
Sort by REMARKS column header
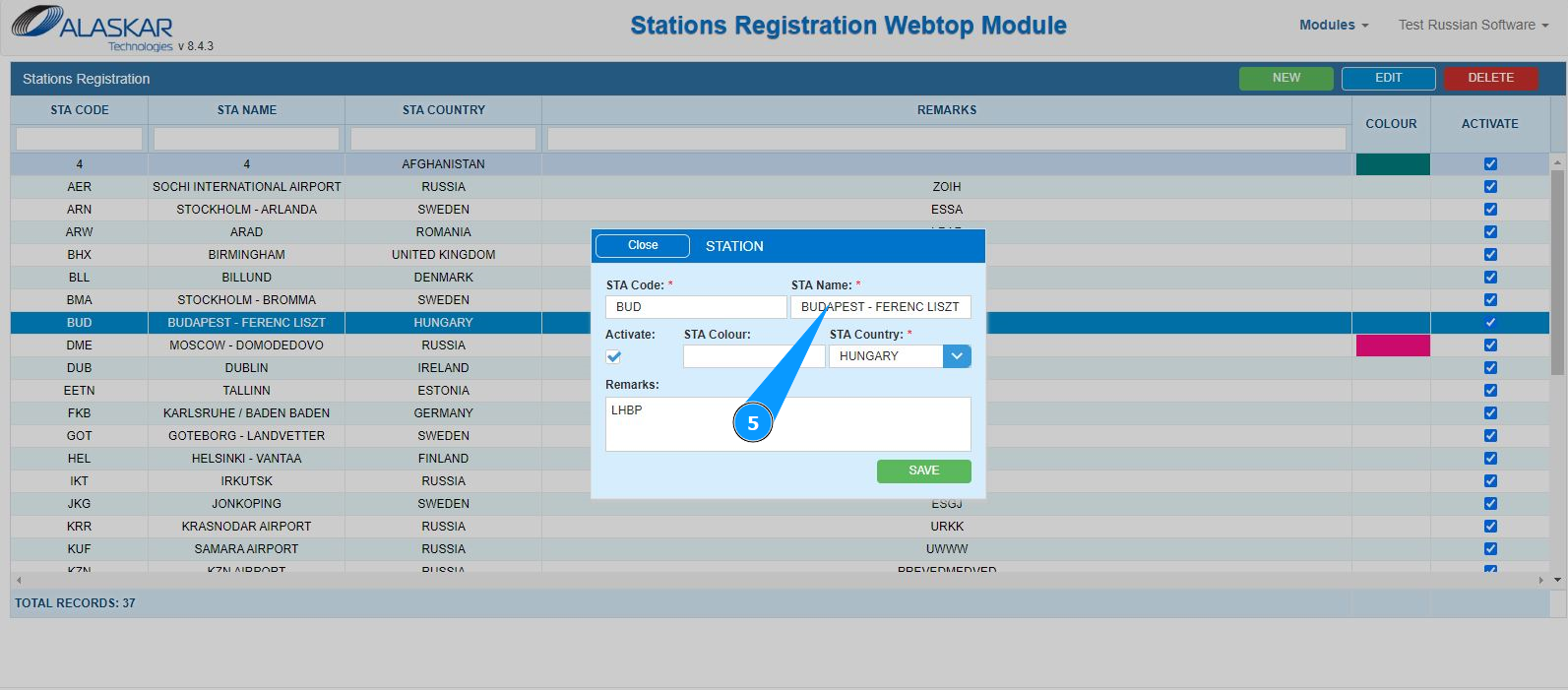click(947, 110)
